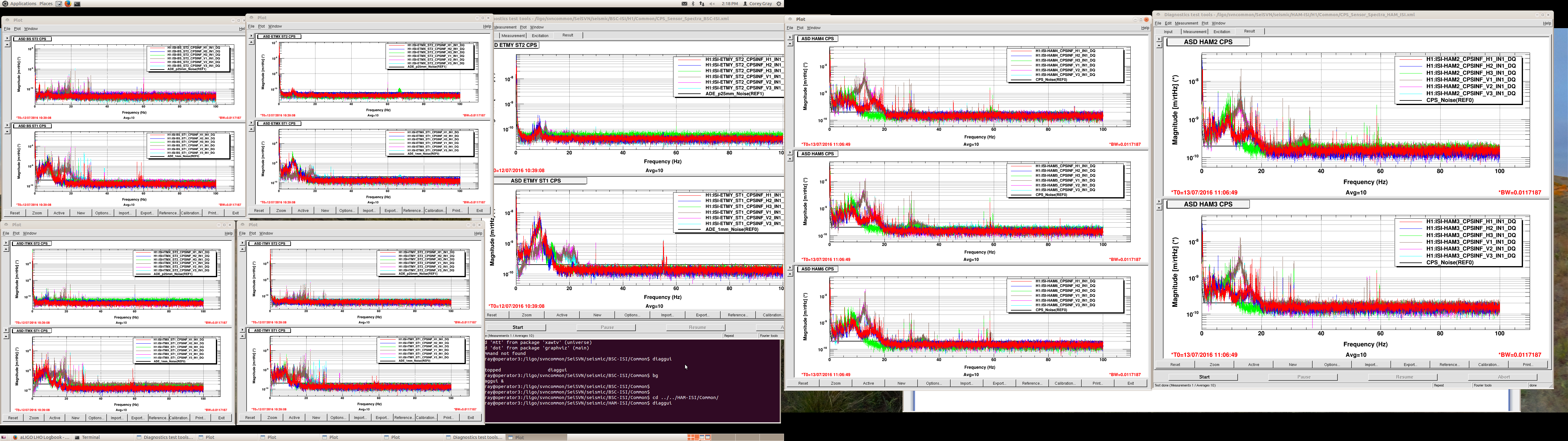Open the Bluetooth indicator
Screen dimensions: 1568x441
pyautogui.click(x=693, y=4)
